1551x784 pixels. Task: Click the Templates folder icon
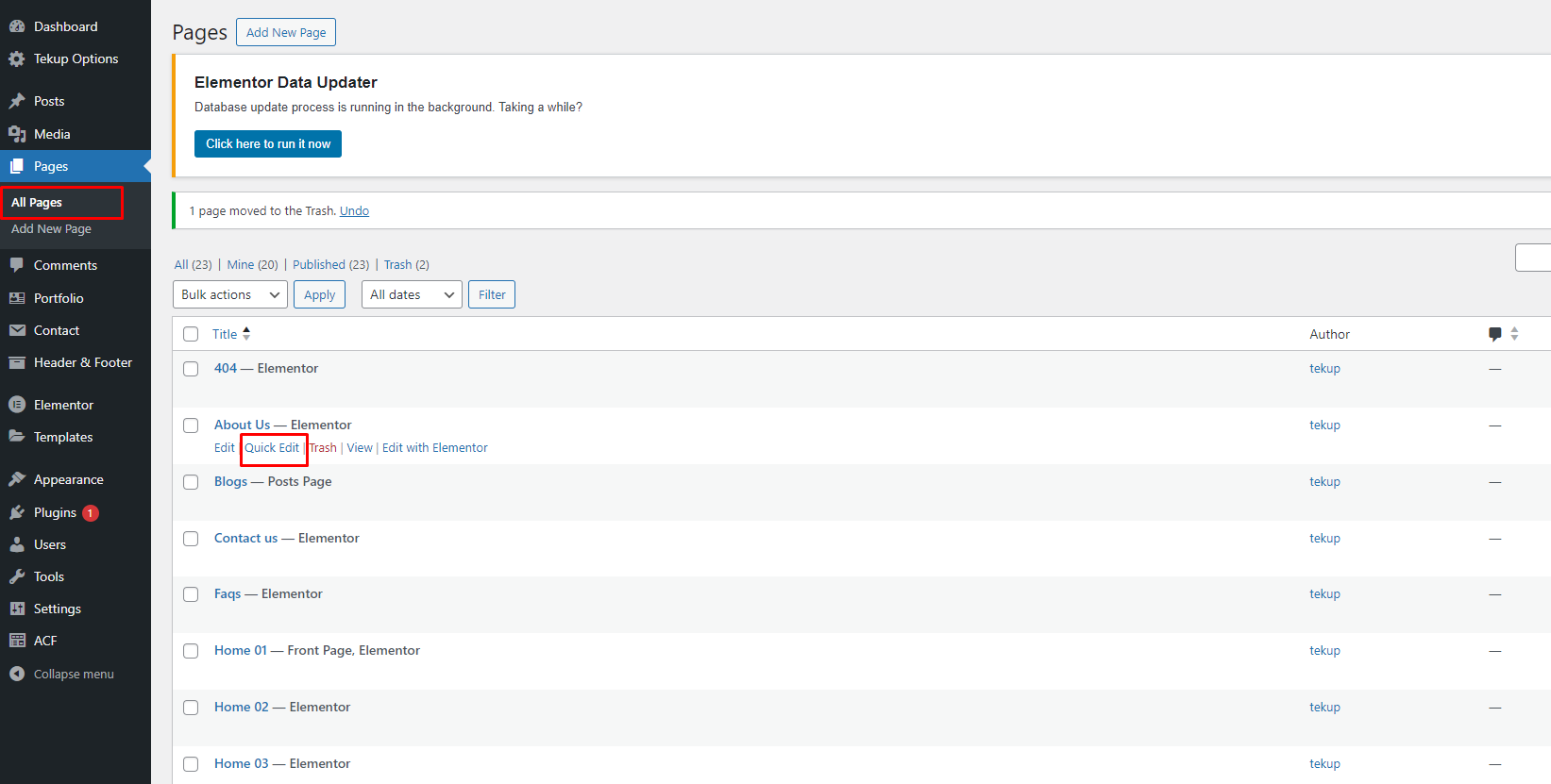pyautogui.click(x=17, y=437)
